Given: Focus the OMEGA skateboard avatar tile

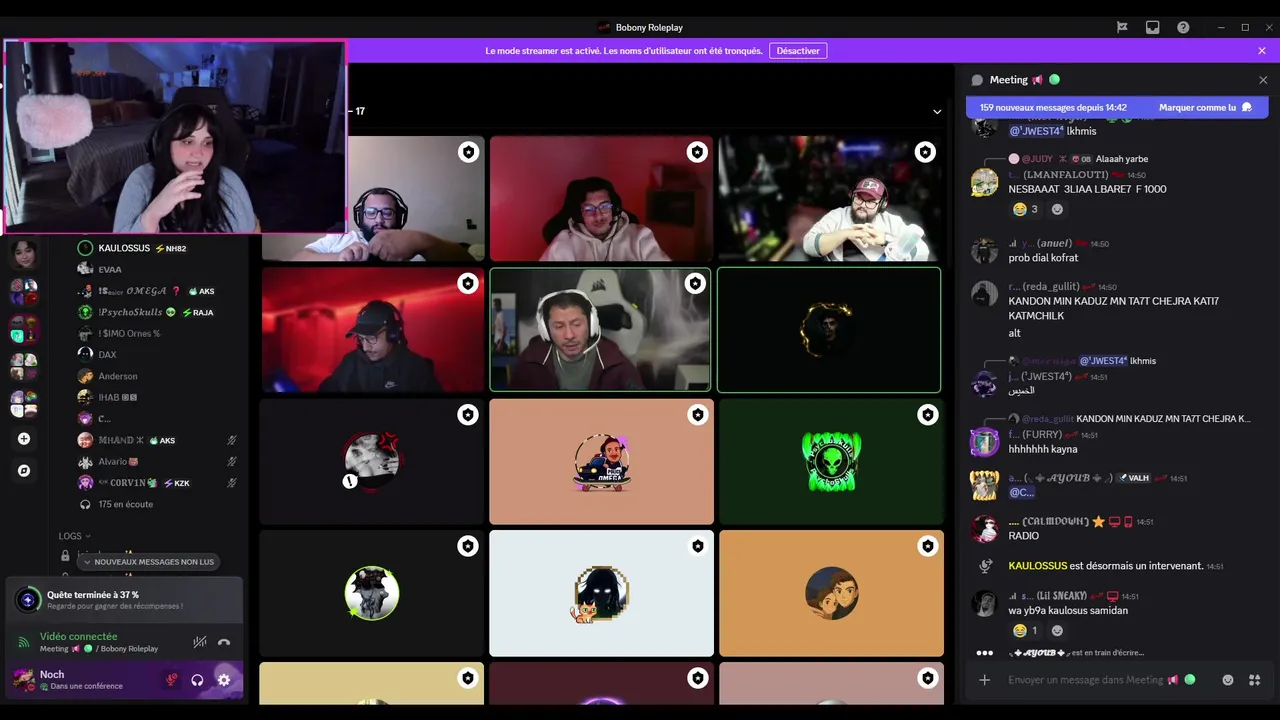Looking at the screenshot, I should coord(601,462).
